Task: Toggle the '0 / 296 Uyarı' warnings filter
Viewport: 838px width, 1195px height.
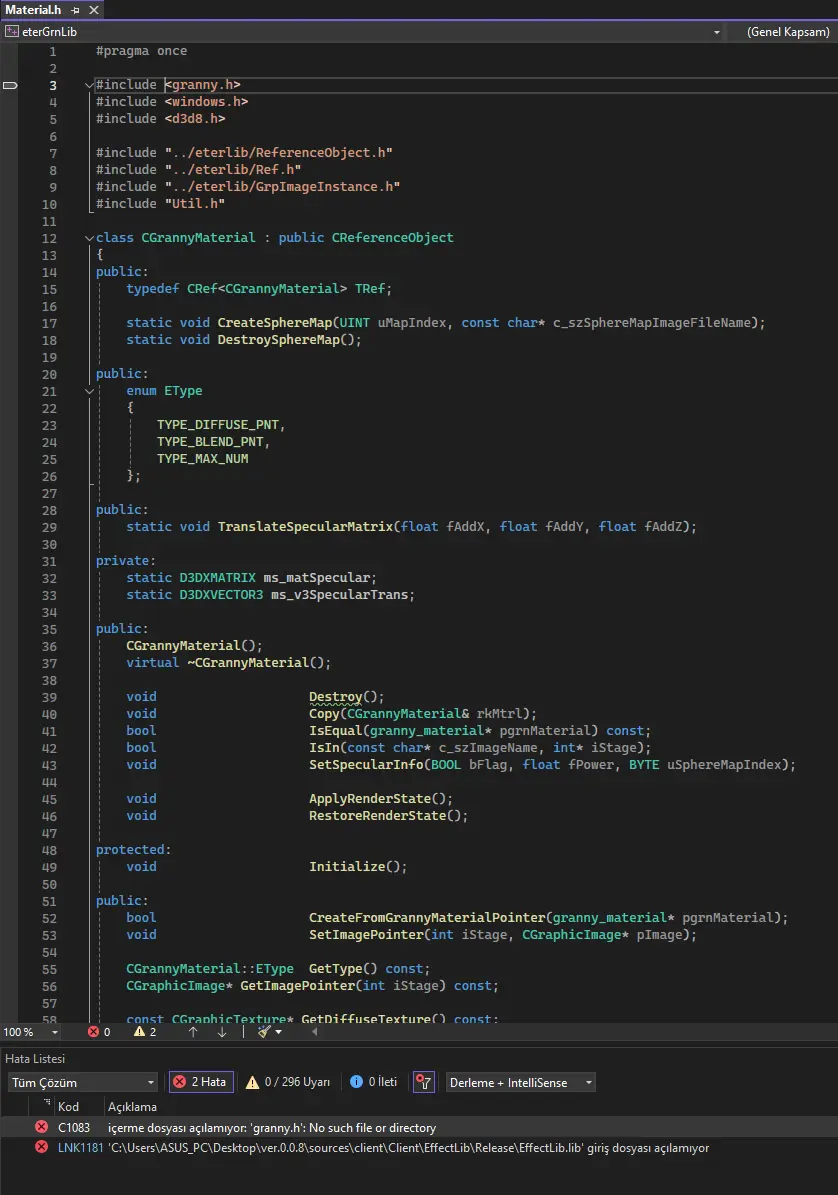Action: (x=288, y=1082)
